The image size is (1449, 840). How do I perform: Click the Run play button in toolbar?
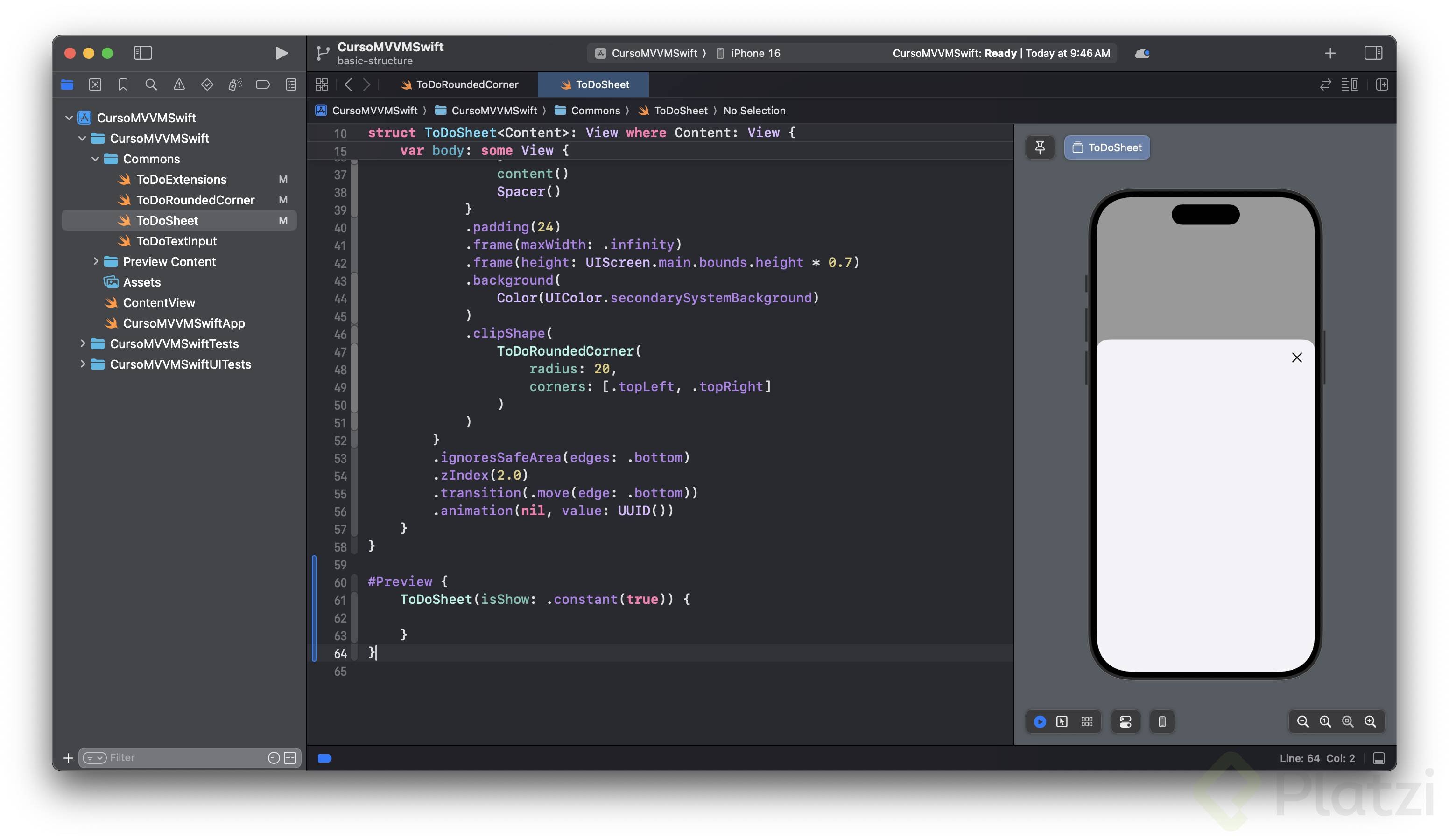tap(281, 54)
